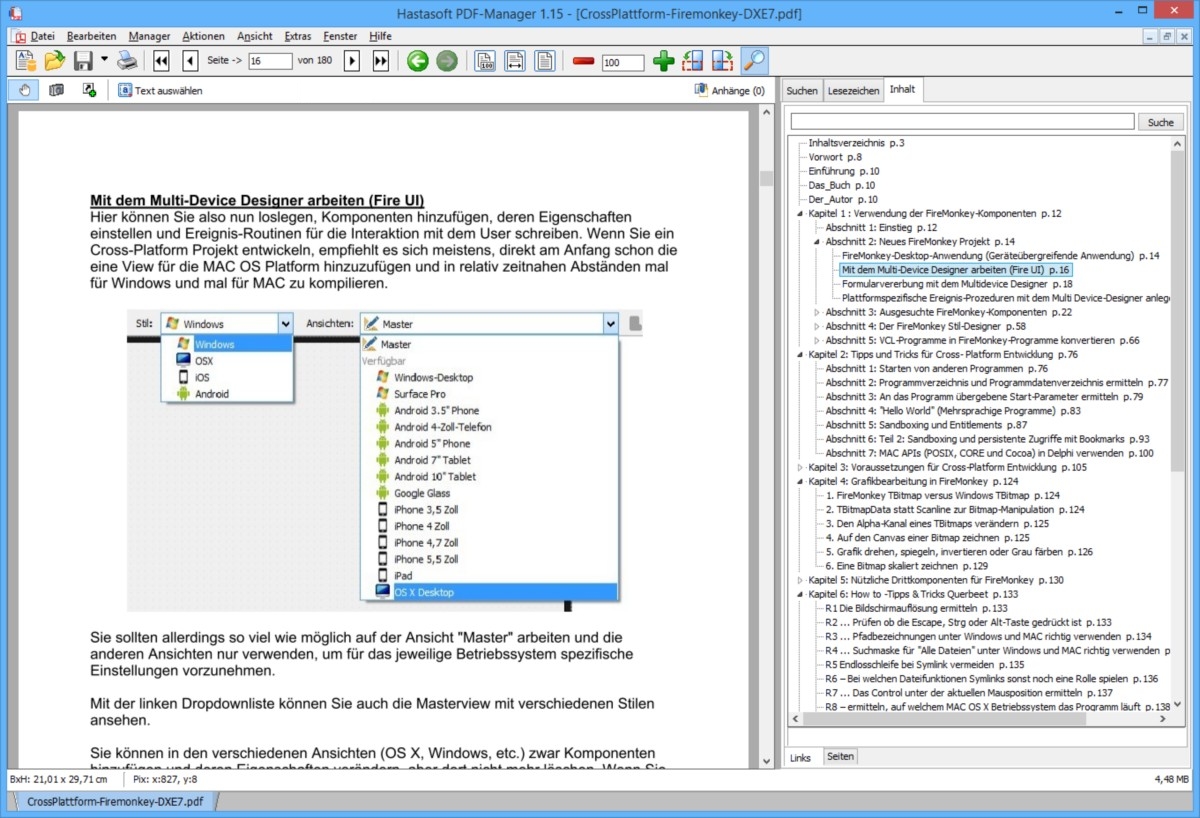Screen dimensions: 1200x818
Task: Expand Abschnitt 5: VCL-Programme konvertieren
Action: click(x=817, y=340)
